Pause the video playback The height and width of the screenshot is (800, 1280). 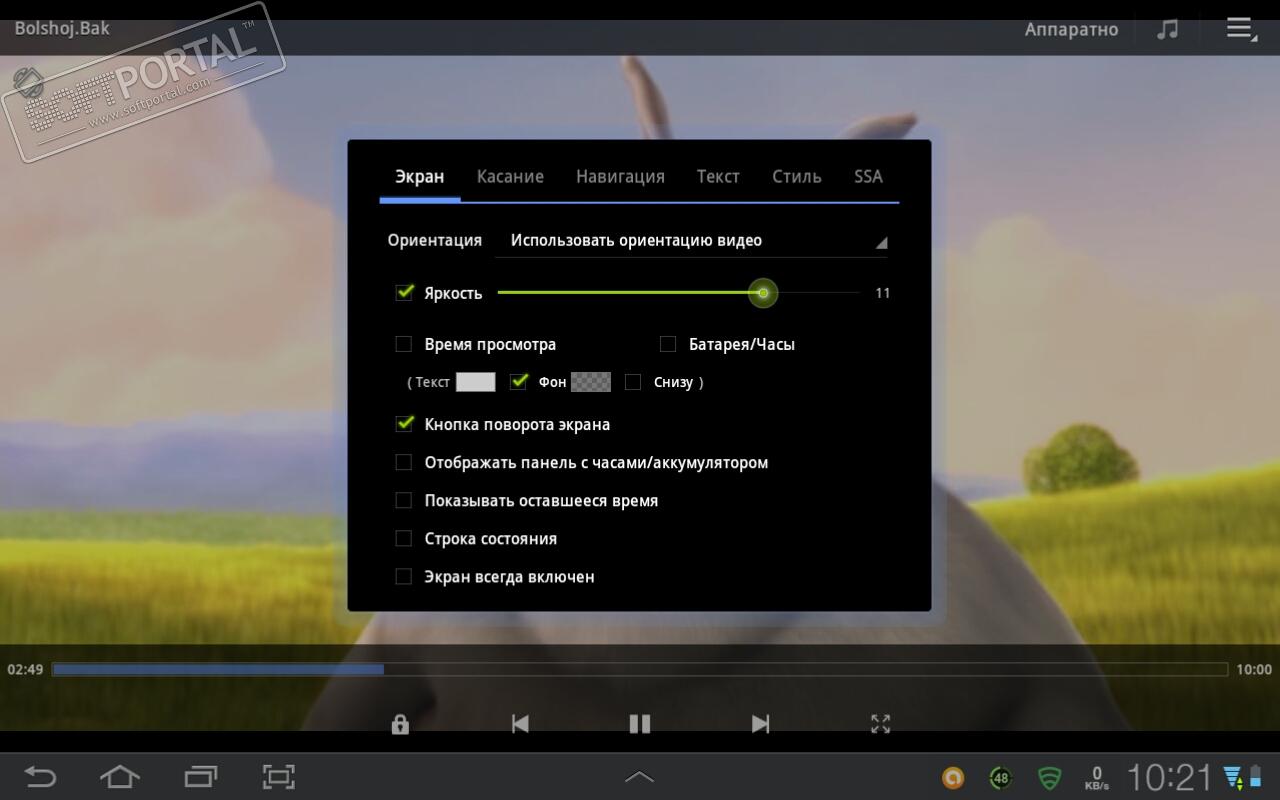pyautogui.click(x=640, y=724)
